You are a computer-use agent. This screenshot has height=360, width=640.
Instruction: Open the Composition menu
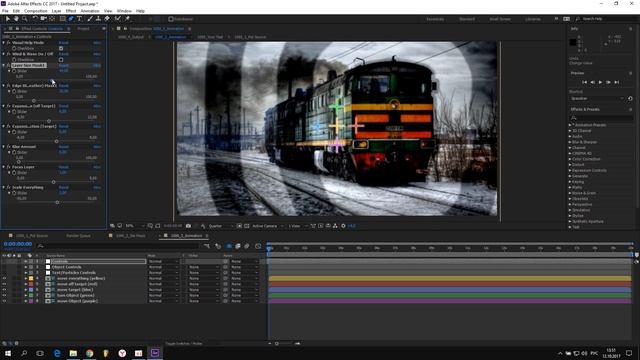click(36, 11)
